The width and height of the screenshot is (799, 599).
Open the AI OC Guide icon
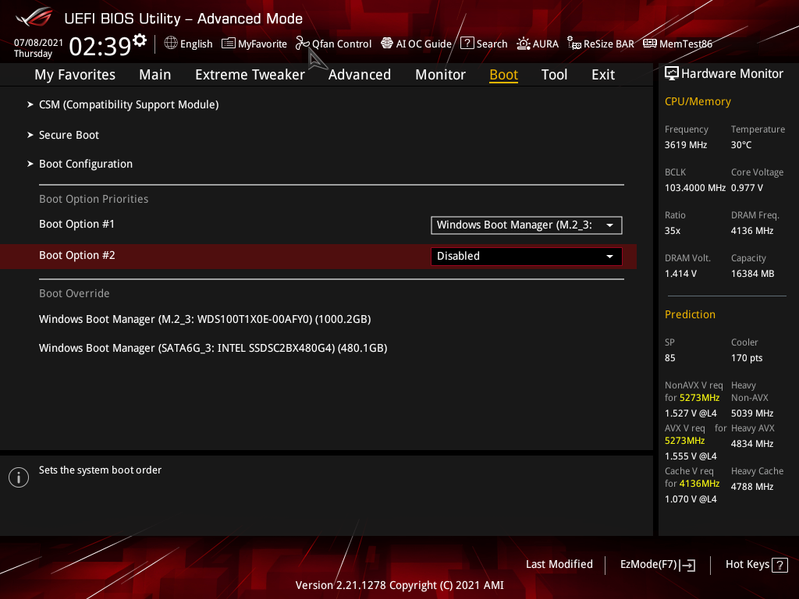coord(387,43)
